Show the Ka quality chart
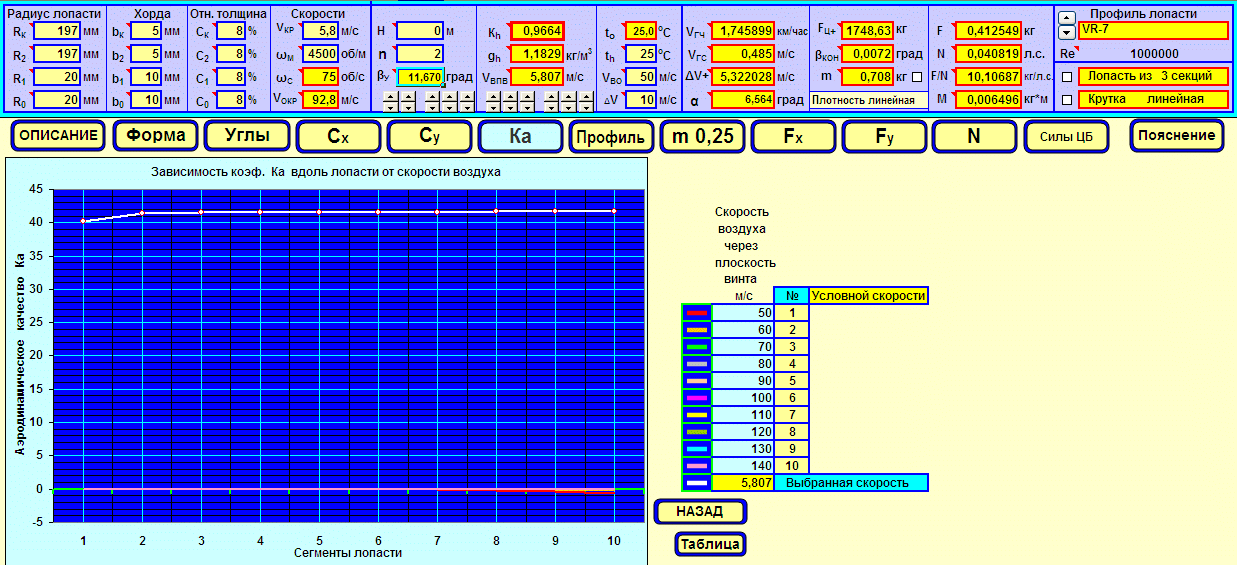The width and height of the screenshot is (1237, 565). (x=520, y=136)
